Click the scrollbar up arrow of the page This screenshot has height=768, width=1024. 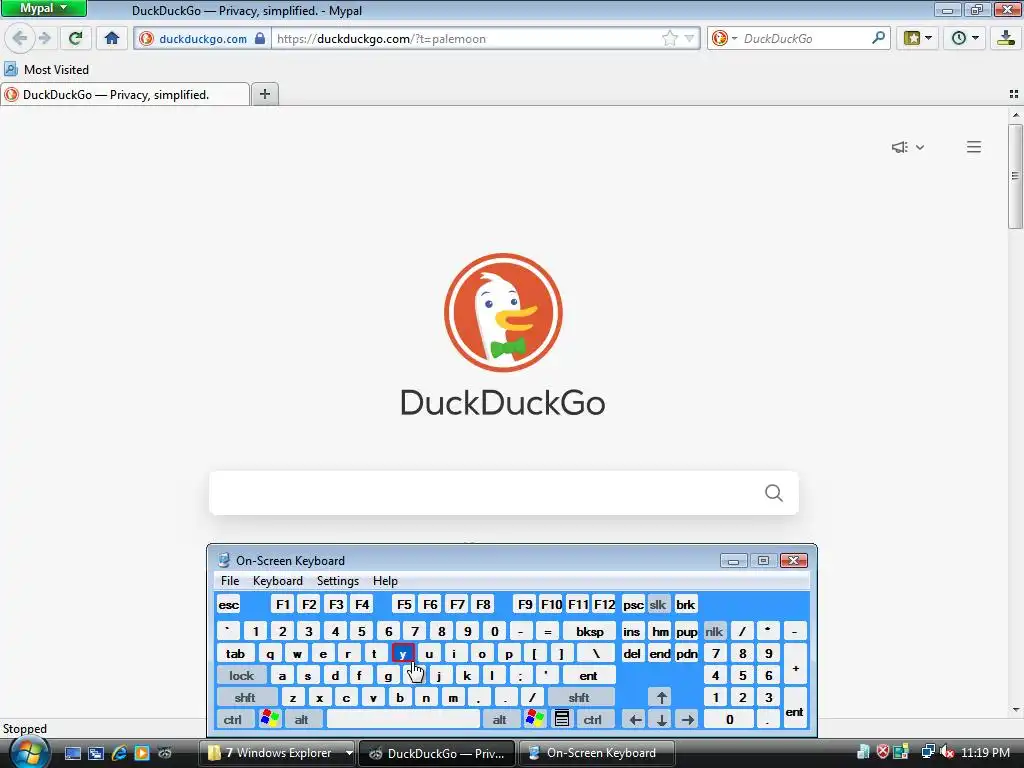pyautogui.click(x=1016, y=115)
